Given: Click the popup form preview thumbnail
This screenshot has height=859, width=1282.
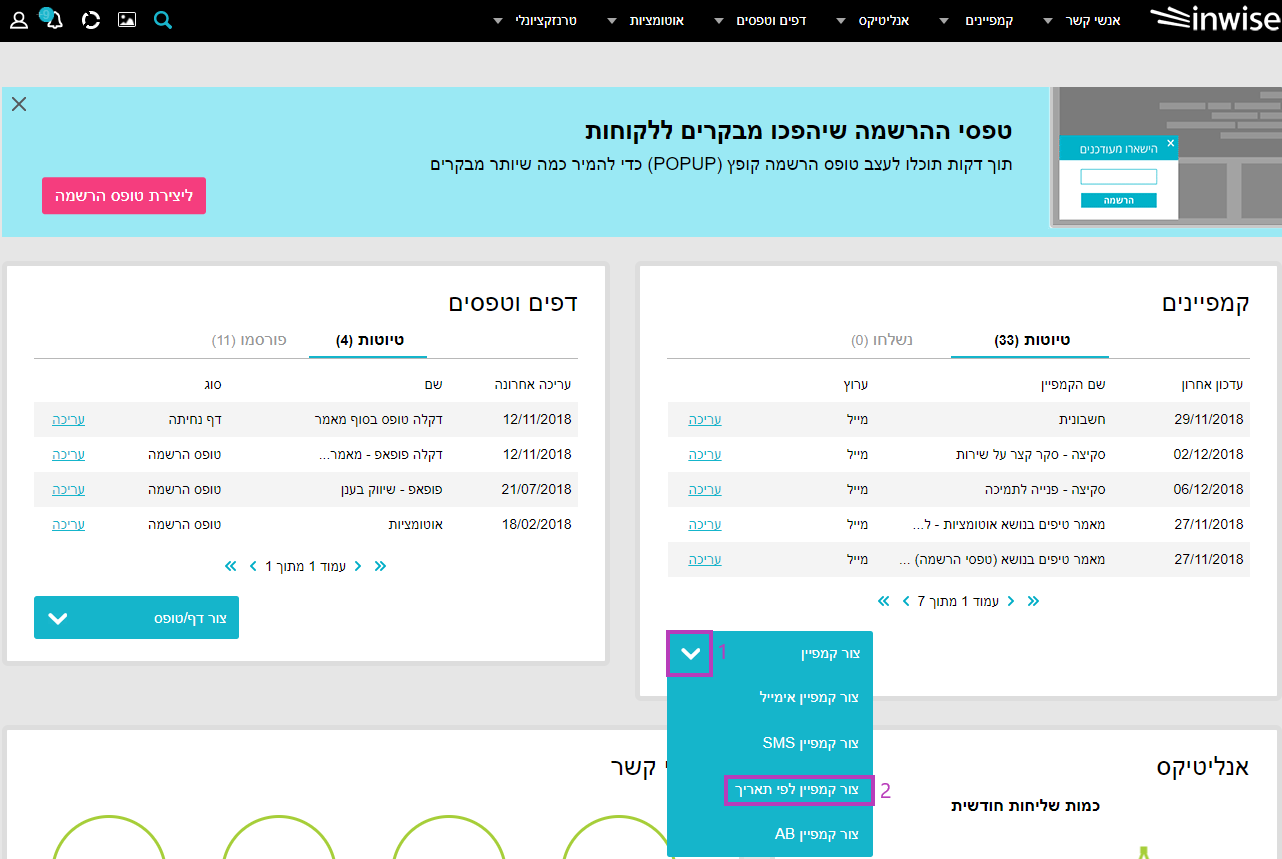Looking at the screenshot, I should click(1165, 157).
